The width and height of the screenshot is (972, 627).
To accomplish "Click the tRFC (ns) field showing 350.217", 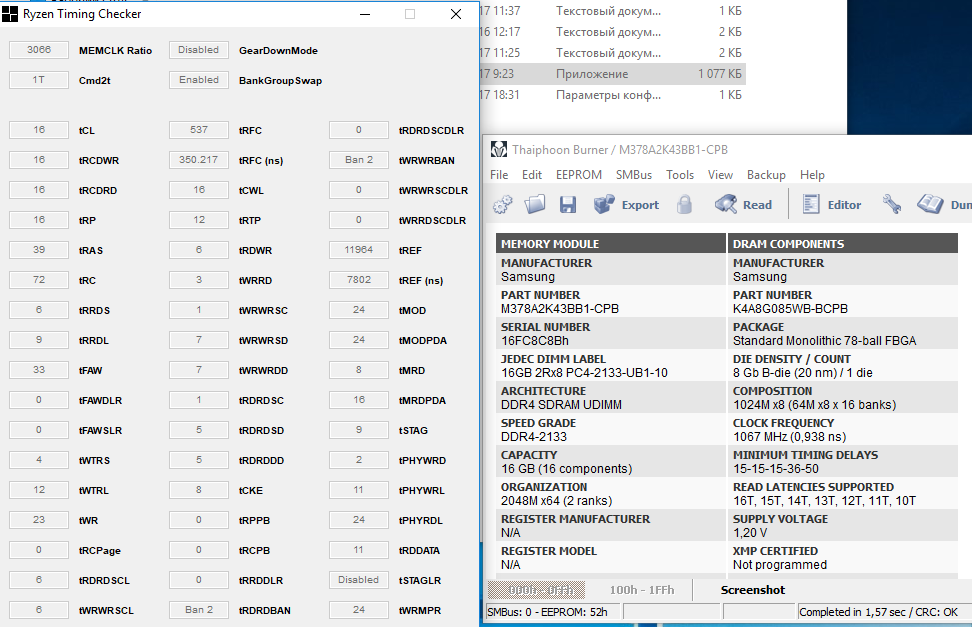I will pyautogui.click(x=199, y=160).
